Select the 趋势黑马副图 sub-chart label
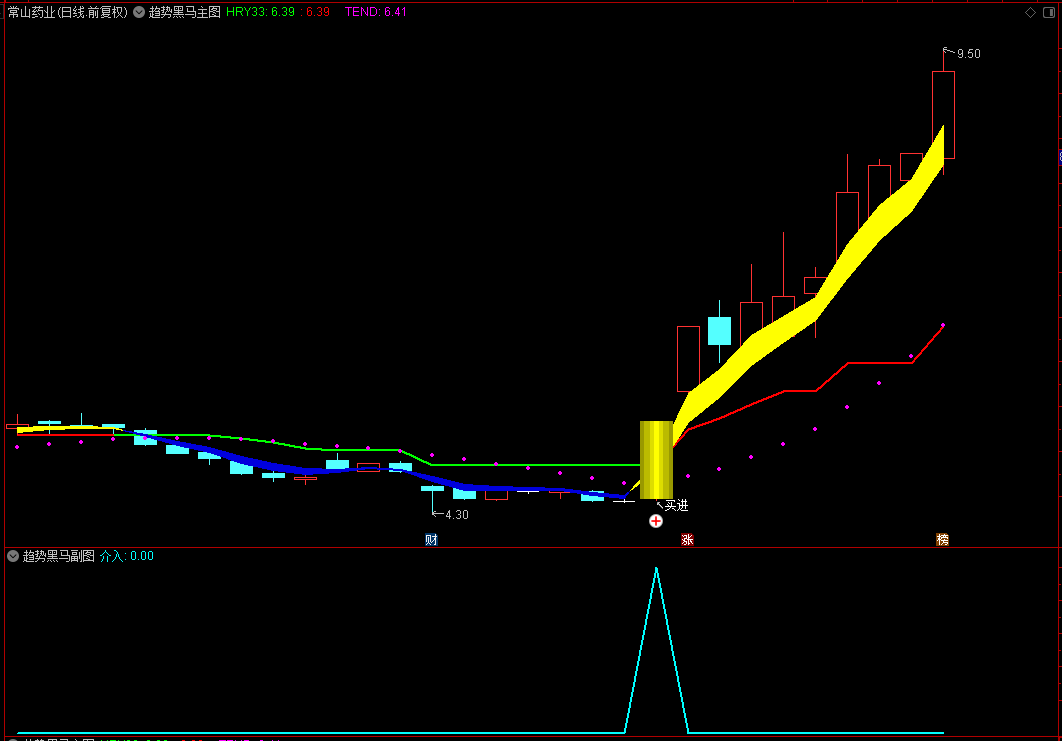This screenshot has height=741, width=1062. tap(58, 556)
